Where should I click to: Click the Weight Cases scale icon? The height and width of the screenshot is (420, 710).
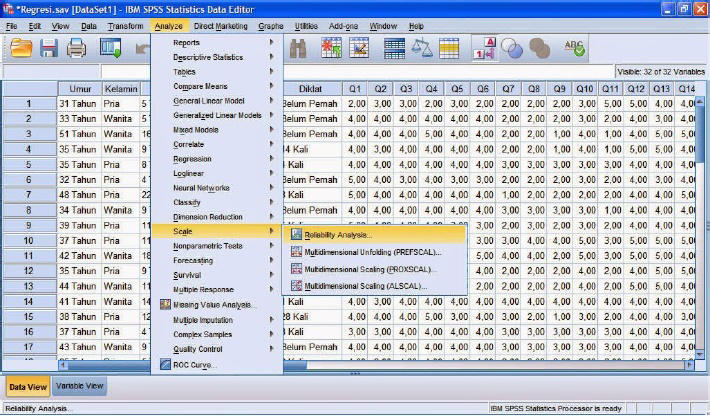pos(422,48)
